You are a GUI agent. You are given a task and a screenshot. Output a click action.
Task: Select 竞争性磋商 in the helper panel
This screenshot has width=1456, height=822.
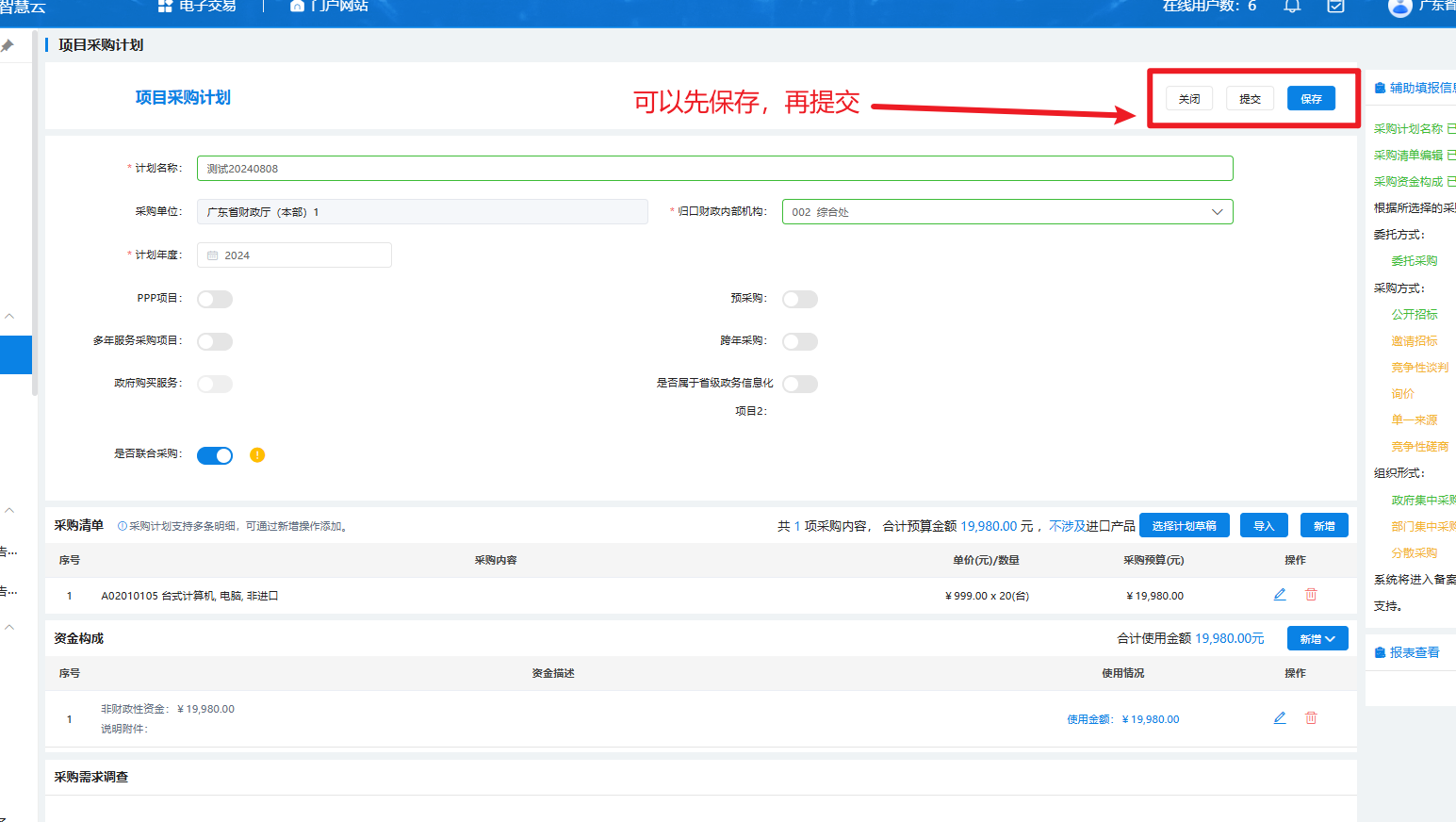coord(1420,447)
